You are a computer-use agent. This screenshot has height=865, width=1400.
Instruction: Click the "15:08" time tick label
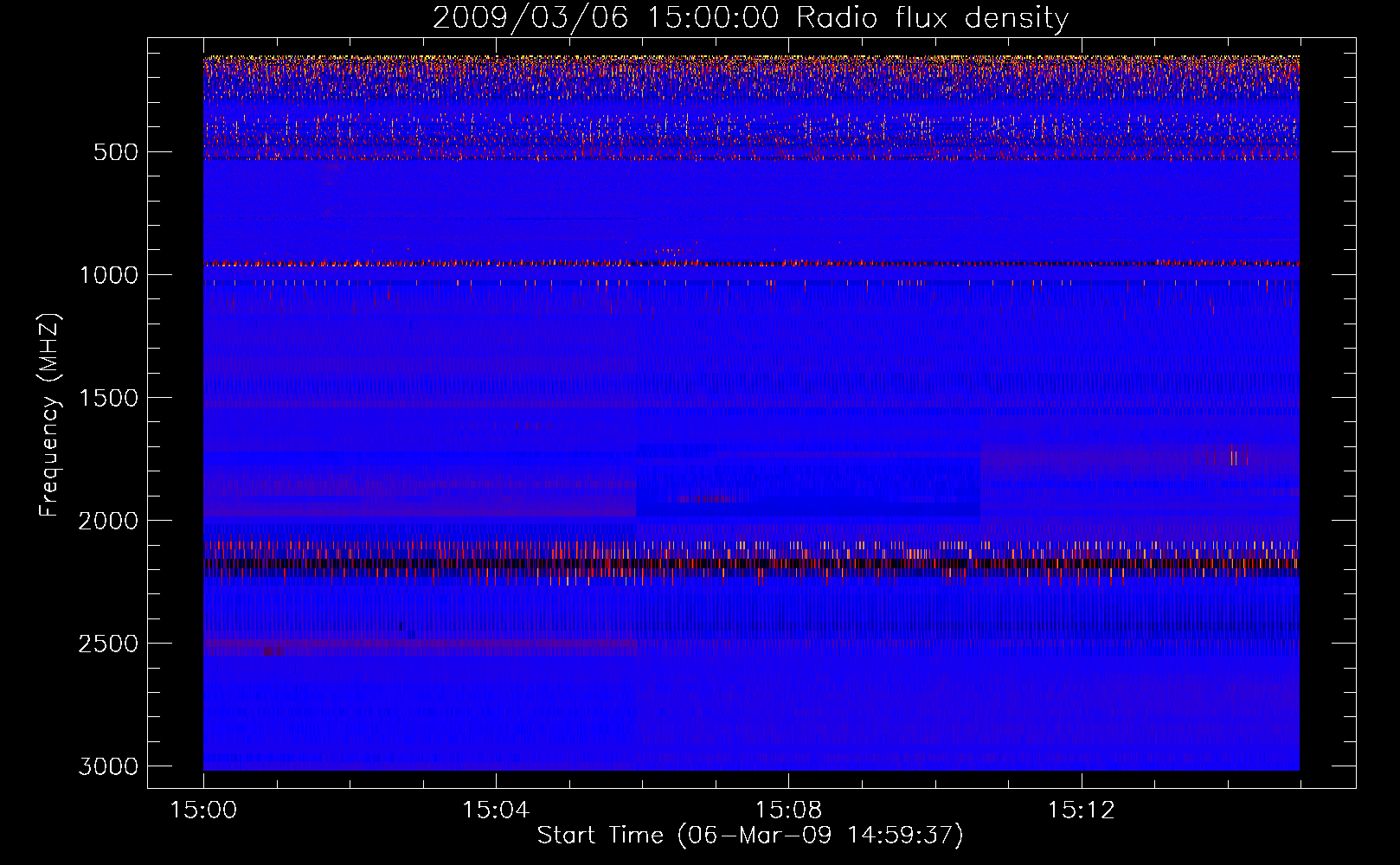pos(788,811)
